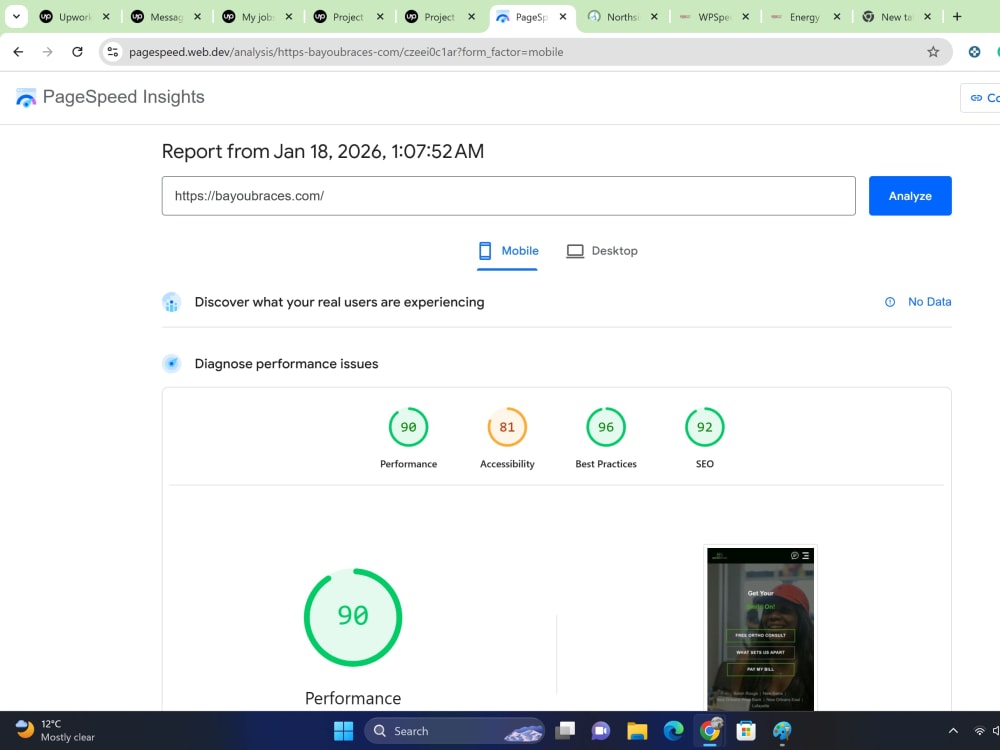
Task: Click the taskbar Search box
Action: 455,731
